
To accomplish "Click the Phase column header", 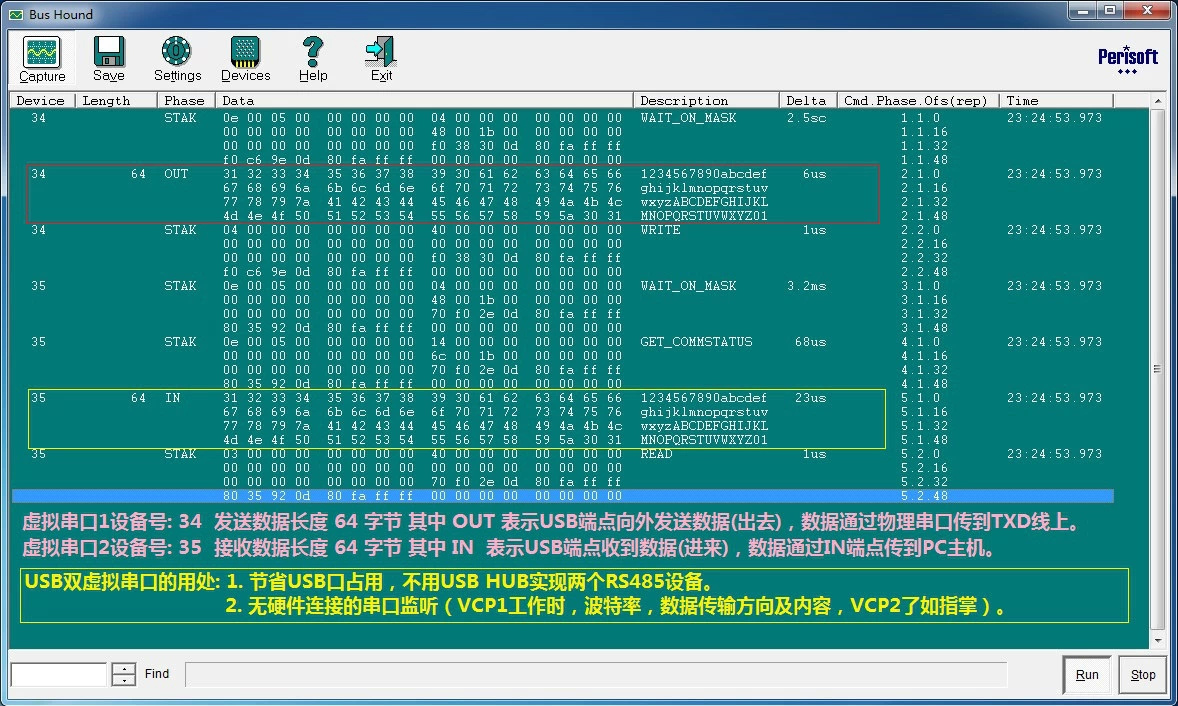I will pos(186,101).
